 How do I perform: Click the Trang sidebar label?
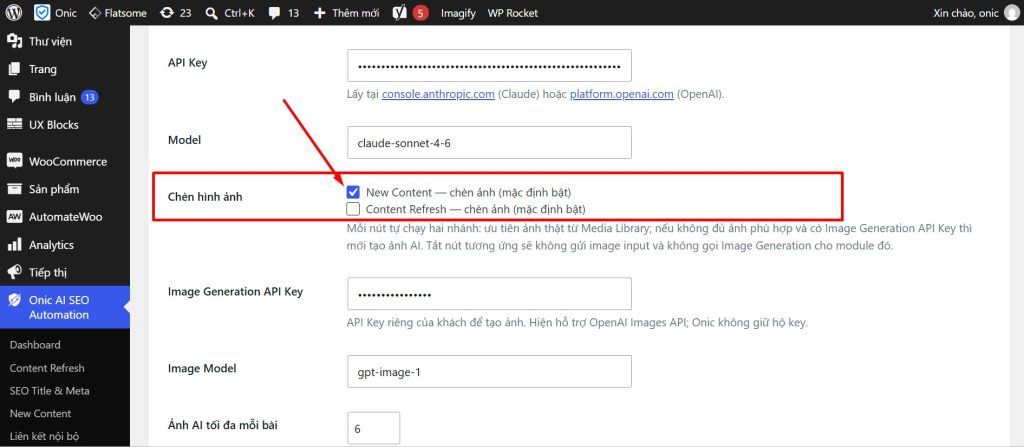(42, 69)
